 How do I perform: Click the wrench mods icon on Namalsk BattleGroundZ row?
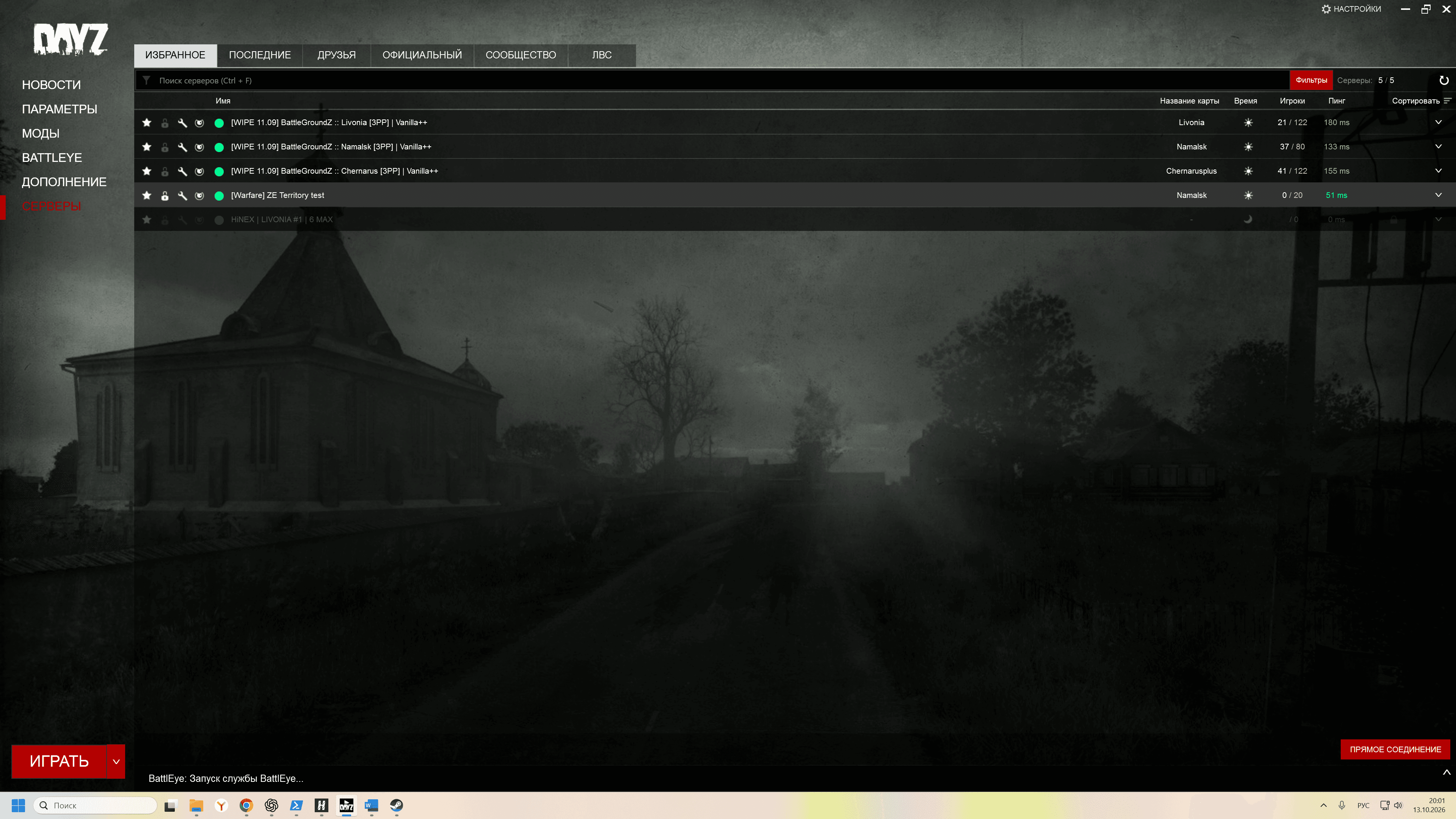pyautogui.click(x=182, y=147)
